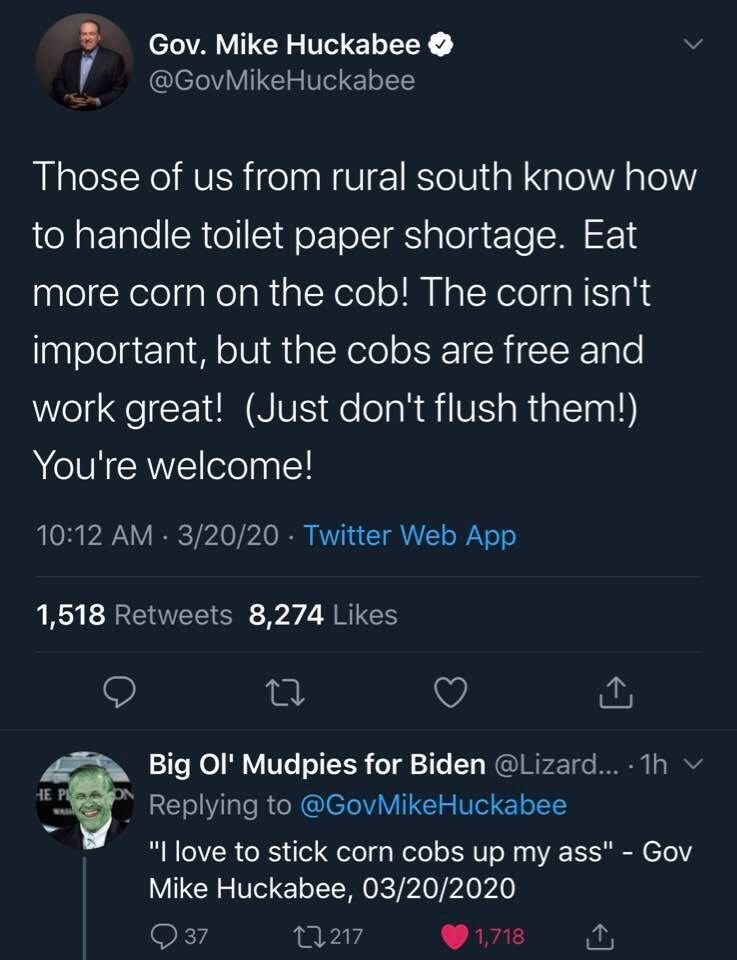Open Mike Huckabee's profile picture

tap(84, 62)
